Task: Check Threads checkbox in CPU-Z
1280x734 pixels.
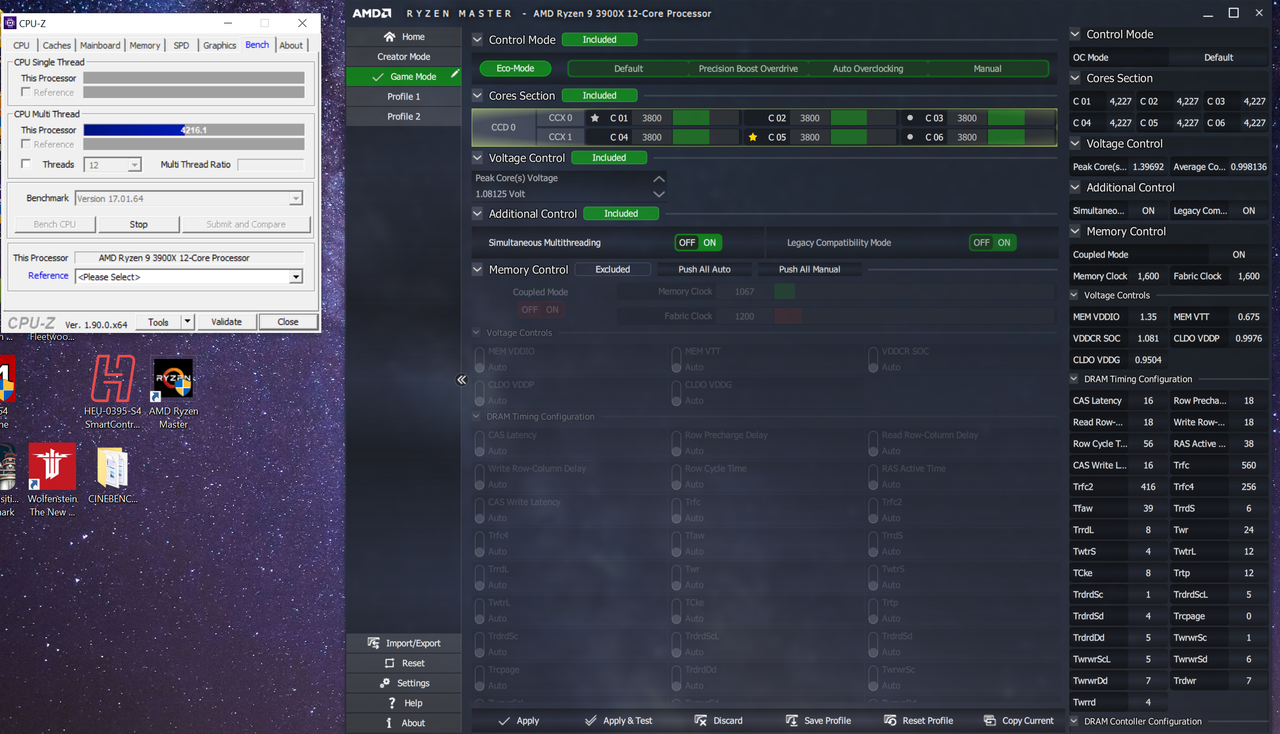Action: click(26, 164)
